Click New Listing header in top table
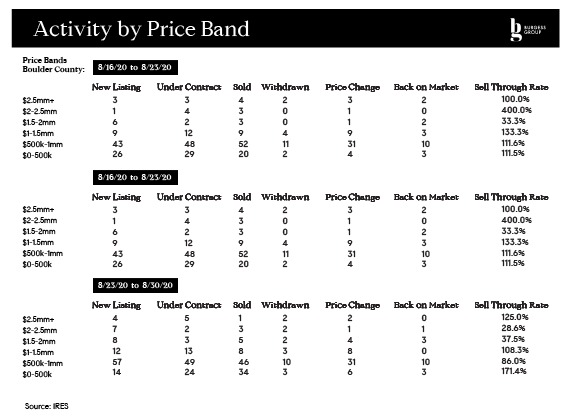Screen dimensions: 571x419 point(117,87)
